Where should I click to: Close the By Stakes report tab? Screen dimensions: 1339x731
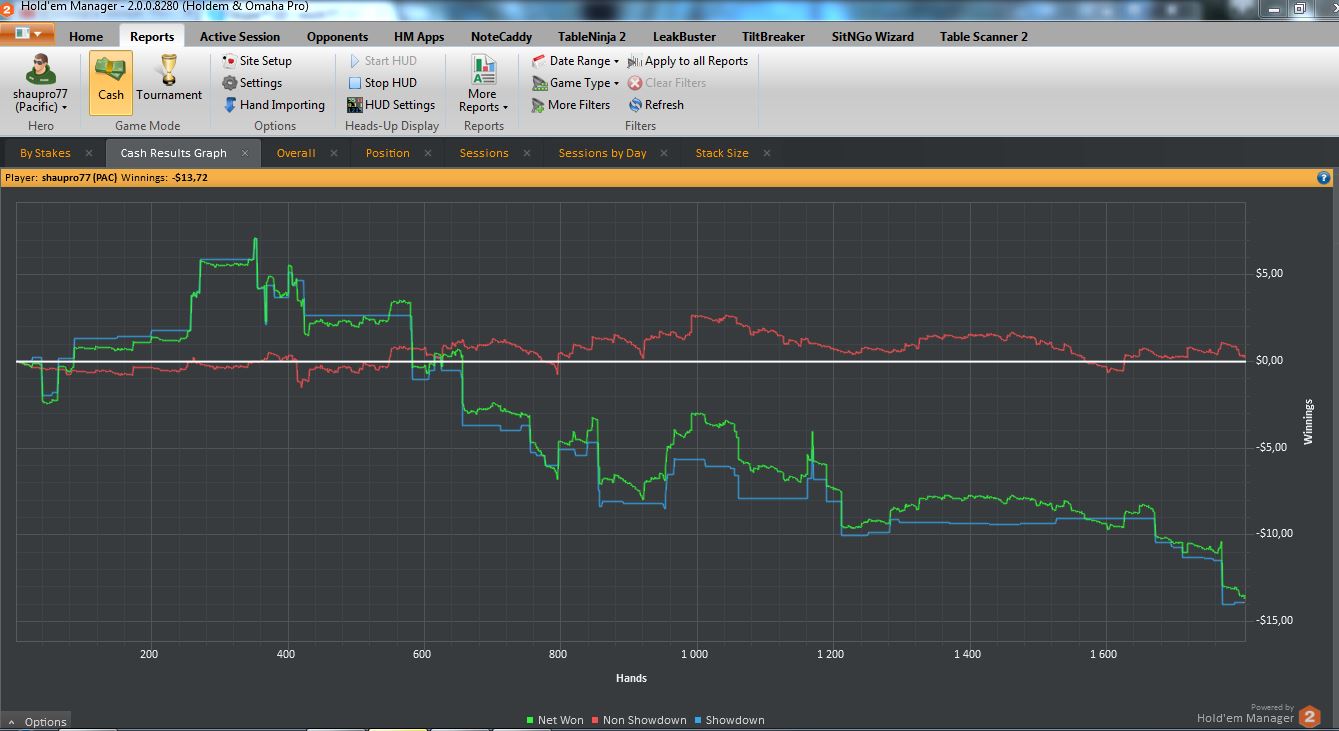(x=89, y=153)
